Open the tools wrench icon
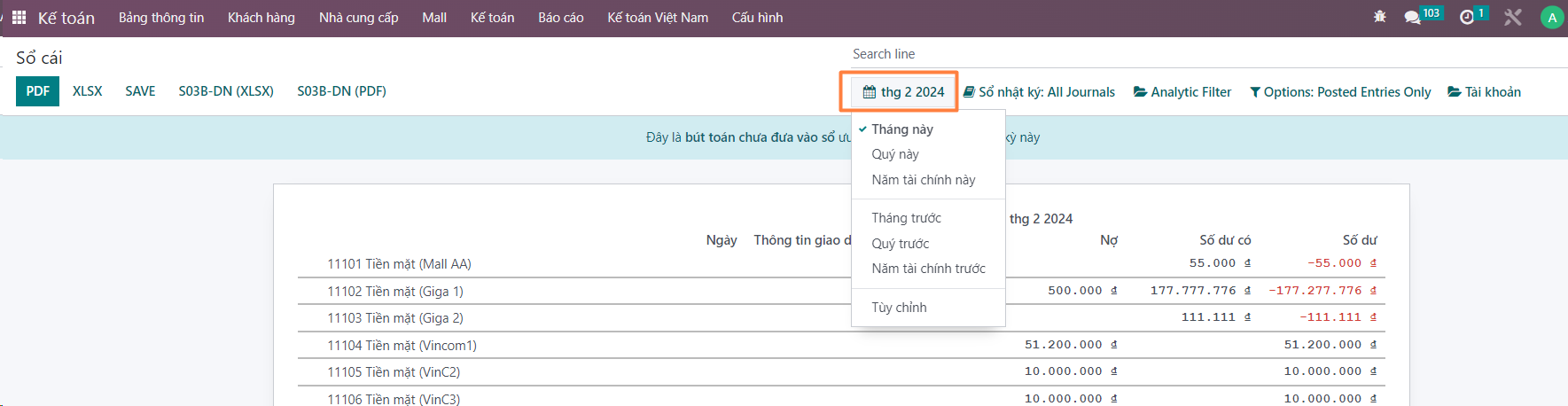The image size is (1568, 406). (x=1513, y=17)
